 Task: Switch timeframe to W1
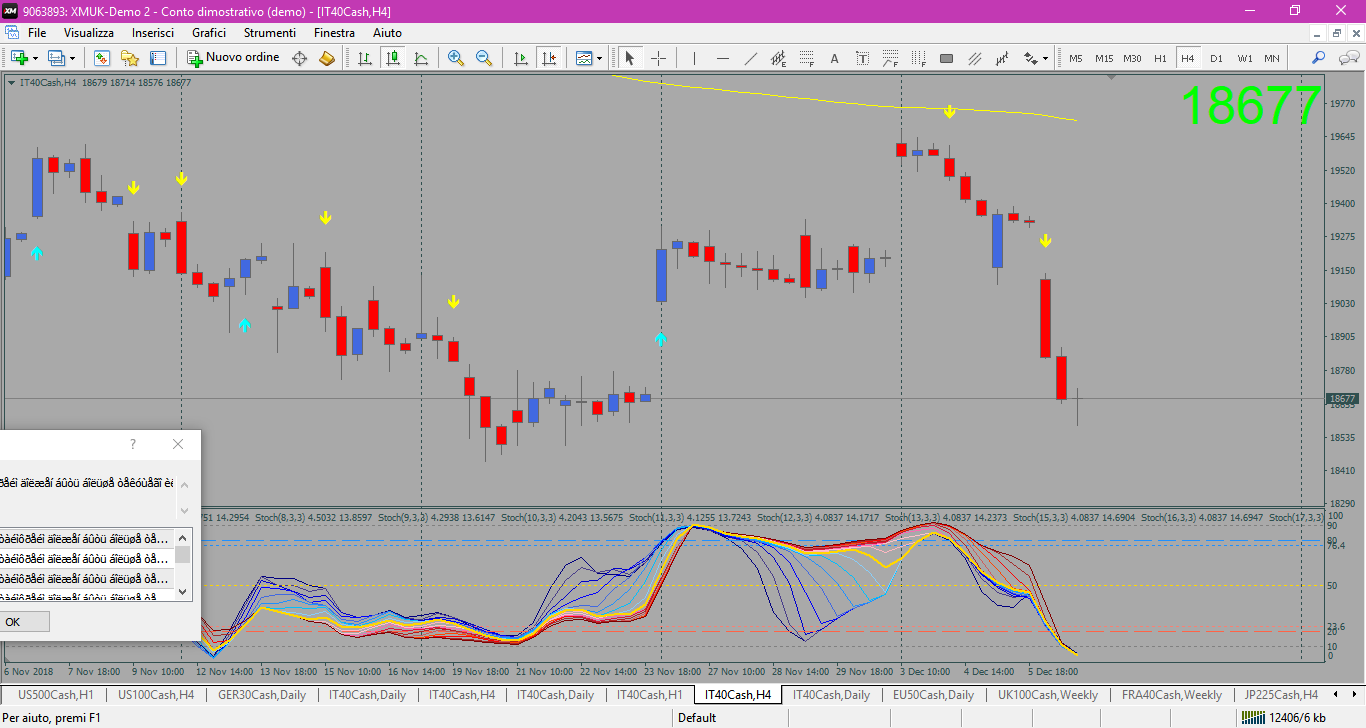pyautogui.click(x=1244, y=58)
